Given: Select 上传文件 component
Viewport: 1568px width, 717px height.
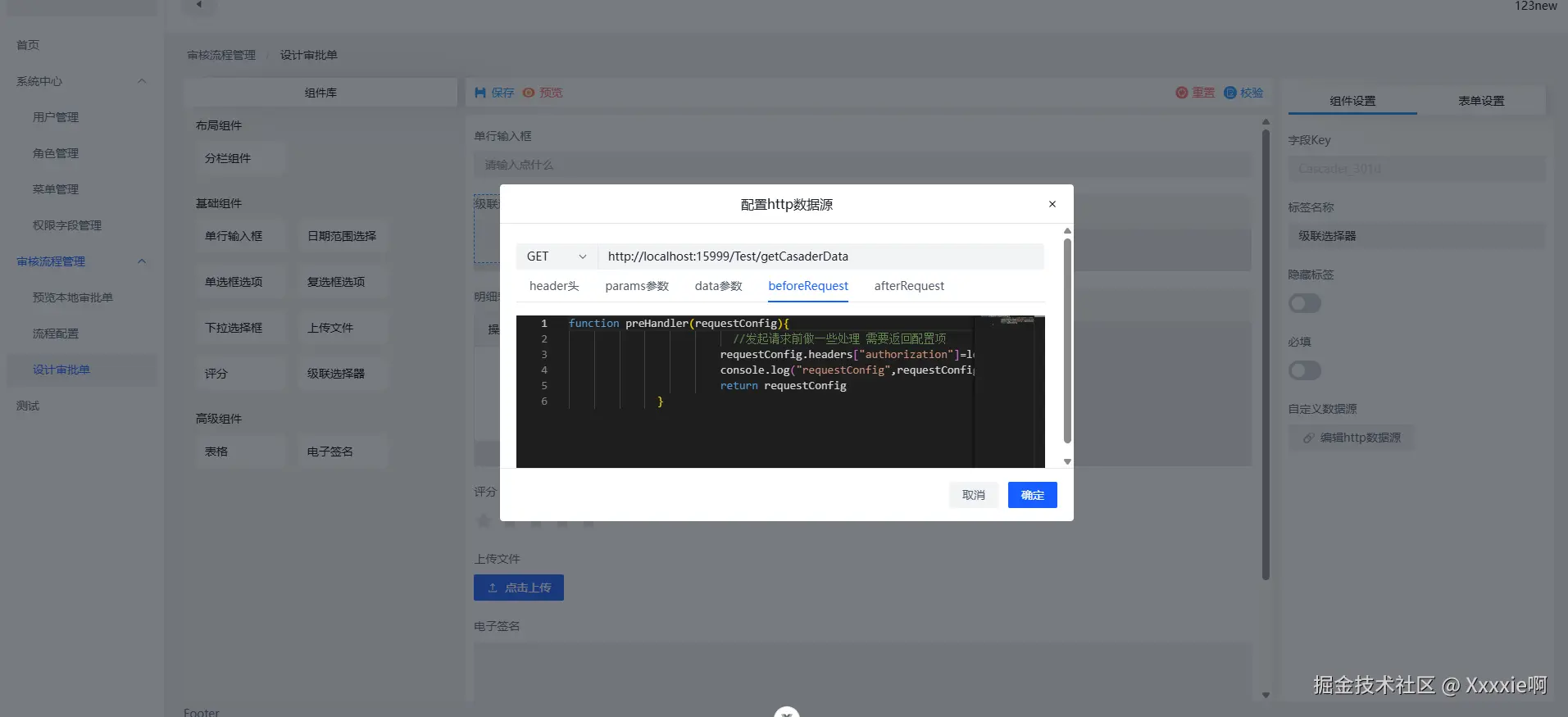Looking at the screenshot, I should (343, 328).
